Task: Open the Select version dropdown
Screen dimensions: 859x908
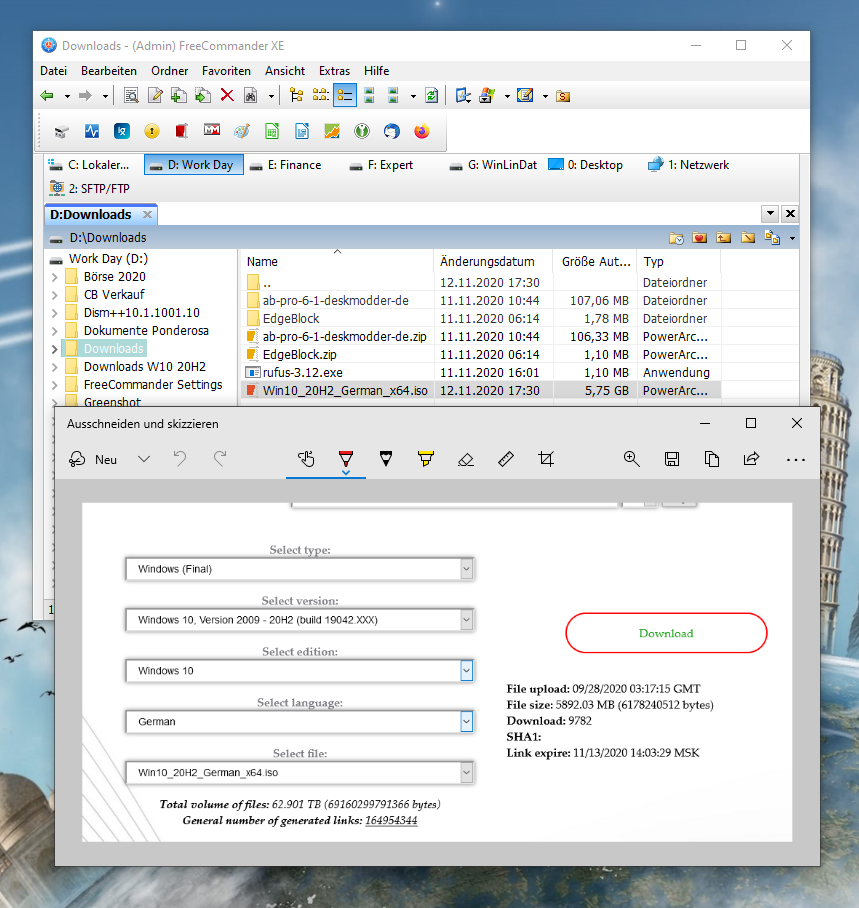Action: 299,620
